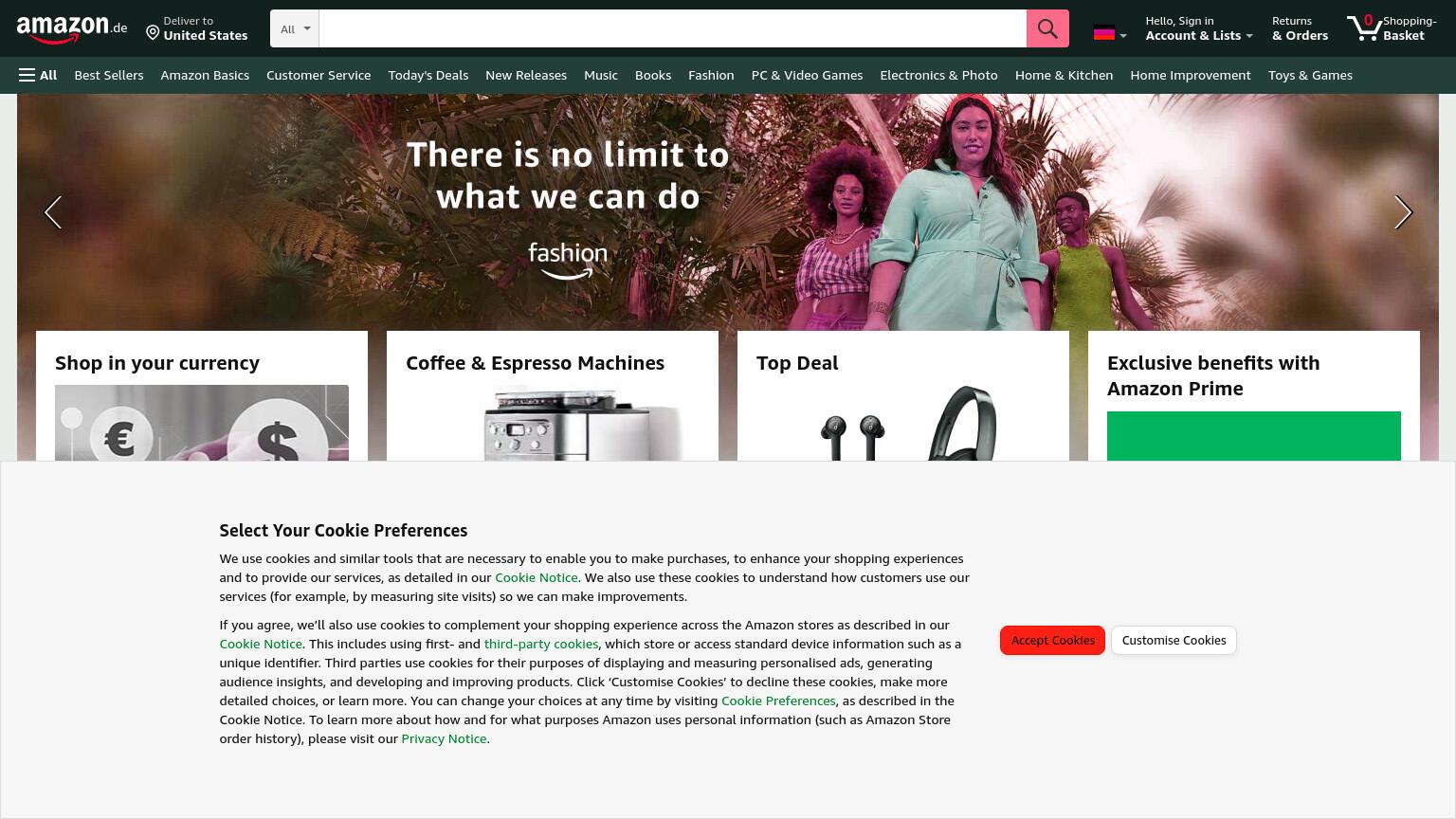Click the fashion hero banner headline
The image size is (1456, 819).
[568, 175]
